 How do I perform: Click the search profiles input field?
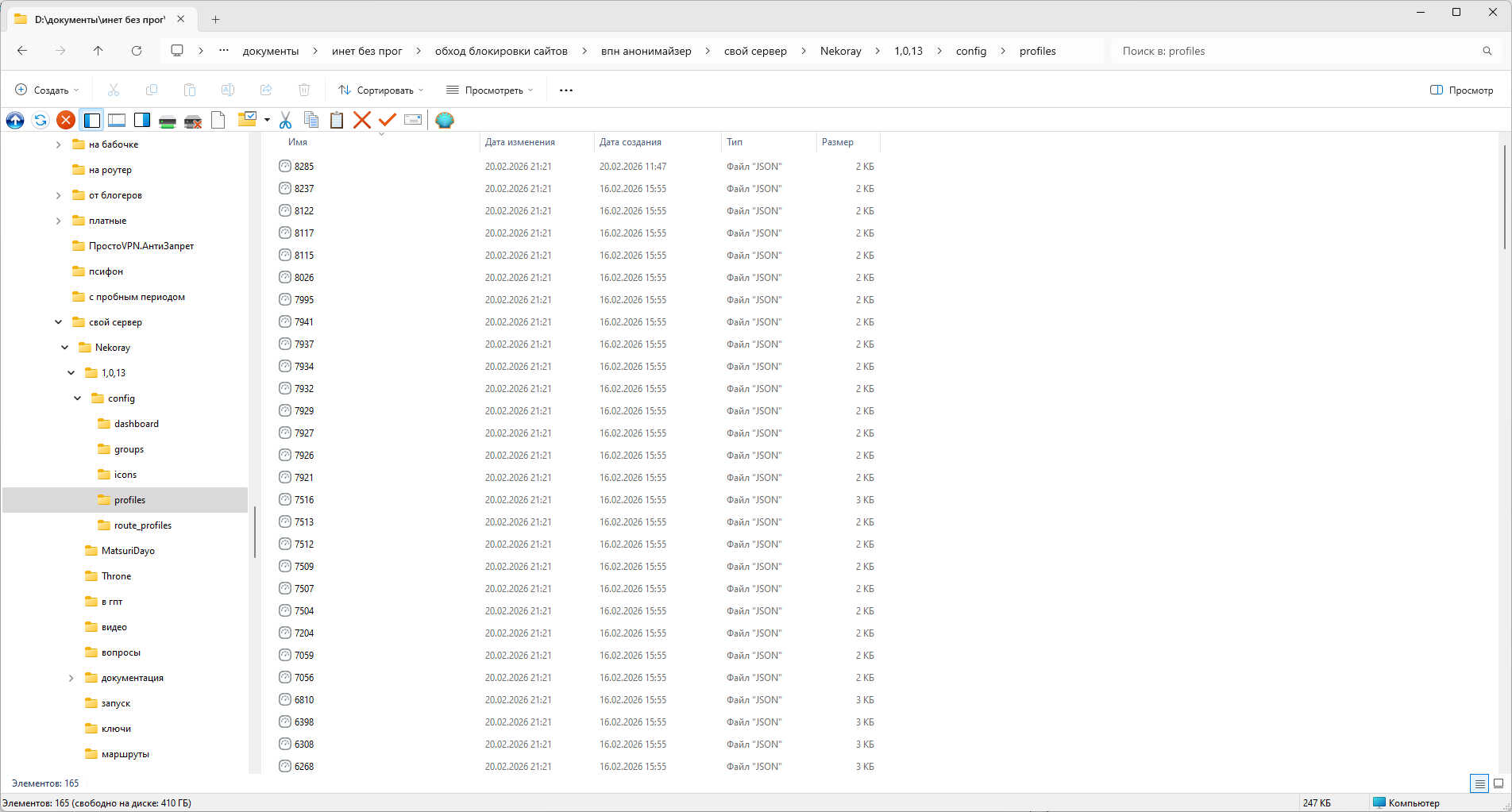1294,51
